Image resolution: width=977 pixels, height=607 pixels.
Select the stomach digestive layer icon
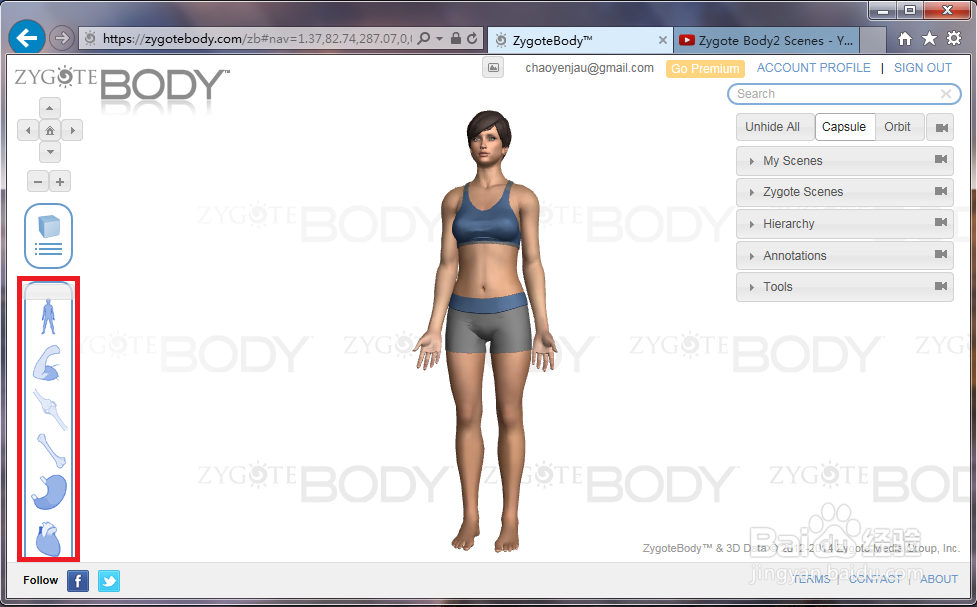coord(49,492)
